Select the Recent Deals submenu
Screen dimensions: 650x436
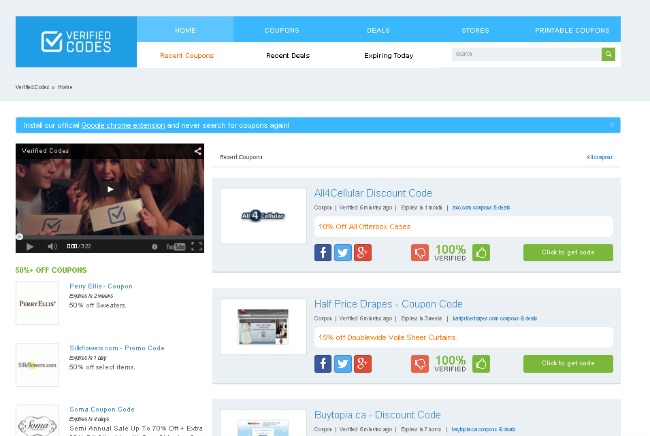[x=288, y=56]
